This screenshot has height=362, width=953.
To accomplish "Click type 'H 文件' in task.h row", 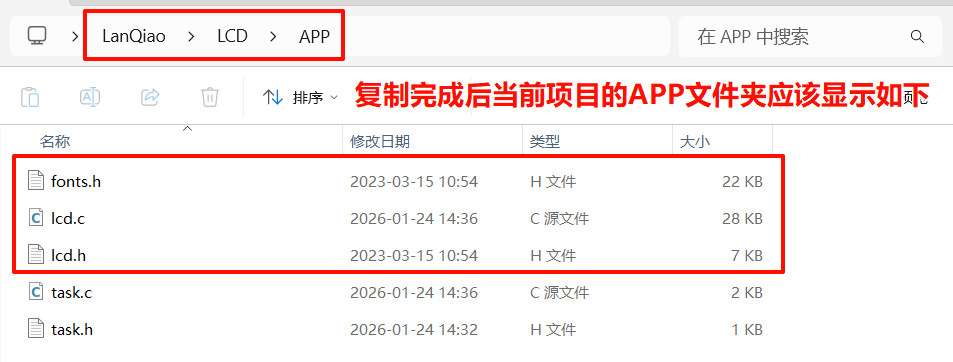I will click(553, 330).
